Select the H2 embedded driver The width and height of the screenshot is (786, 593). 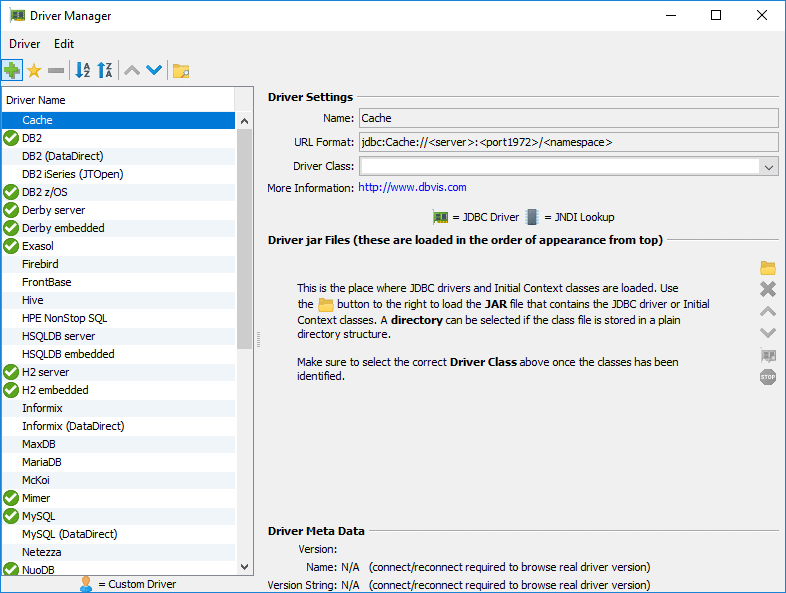tap(118, 390)
